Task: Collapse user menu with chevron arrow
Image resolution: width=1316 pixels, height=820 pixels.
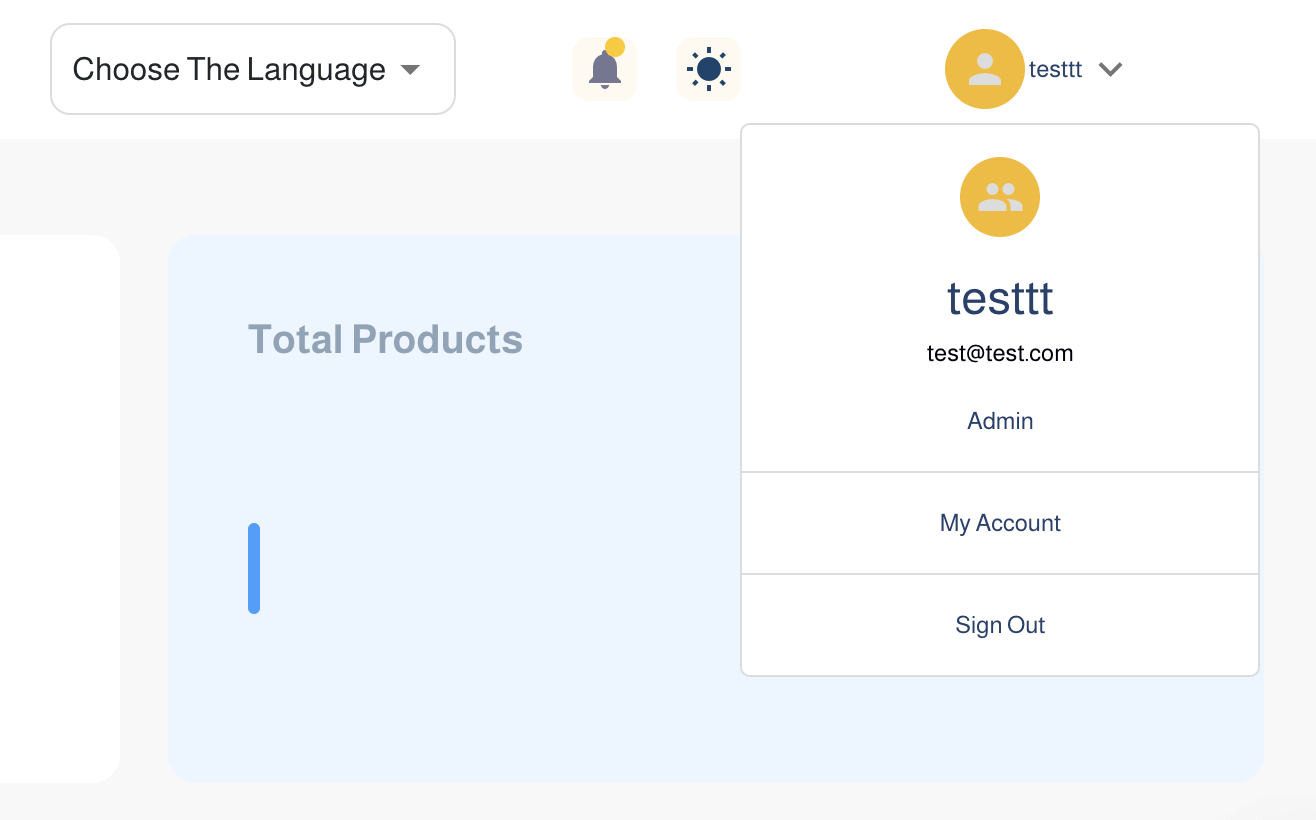Action: point(1111,69)
